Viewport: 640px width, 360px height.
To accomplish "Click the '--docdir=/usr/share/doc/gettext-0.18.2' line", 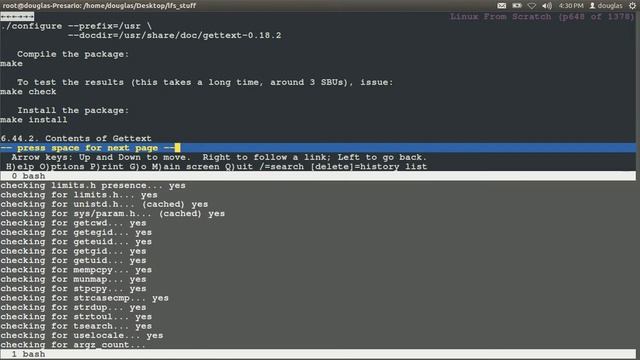I will 174,36.
